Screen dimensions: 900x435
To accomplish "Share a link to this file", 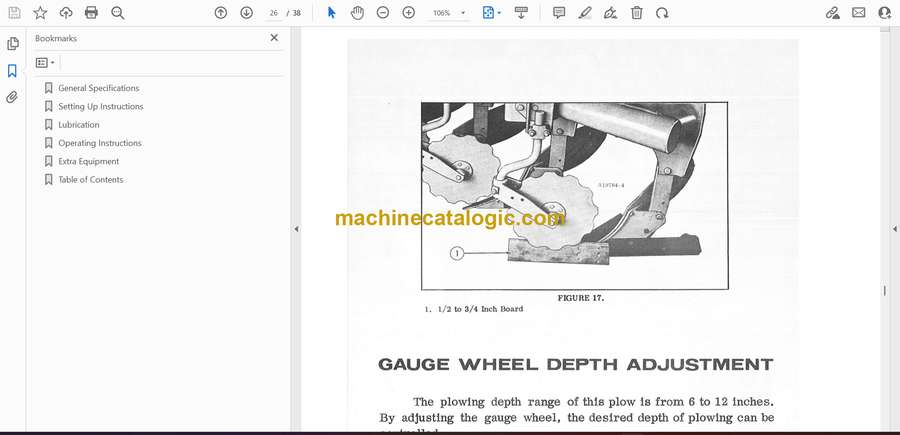I will click(833, 13).
